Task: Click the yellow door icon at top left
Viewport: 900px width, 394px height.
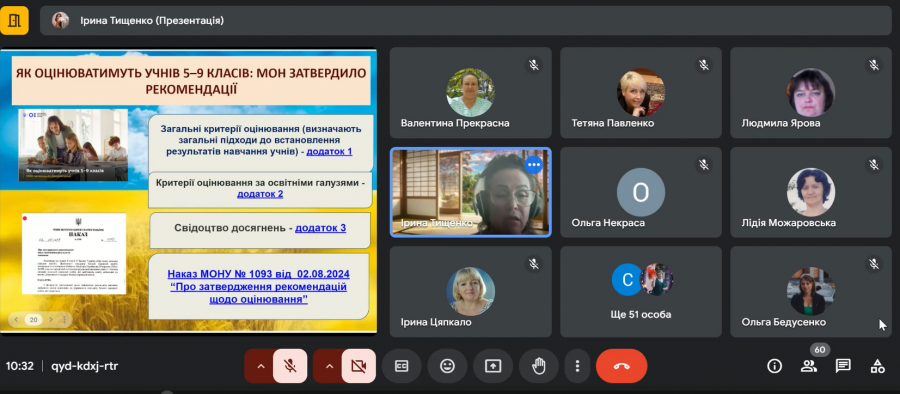Action: coord(14,21)
